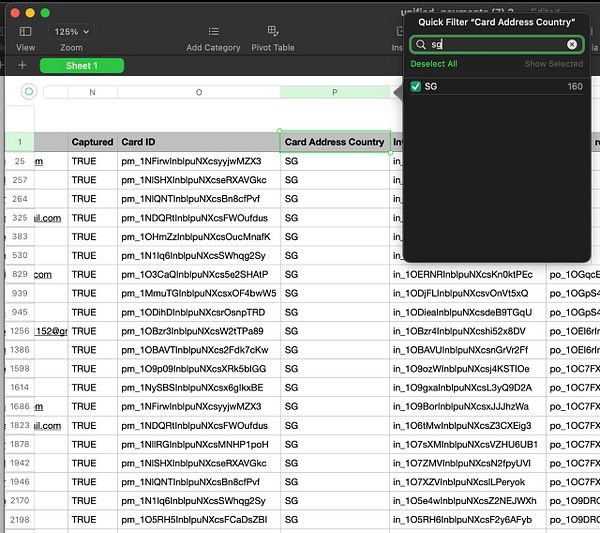600x533 pixels.
Task: Click the Captured column header cell
Action: (92, 142)
